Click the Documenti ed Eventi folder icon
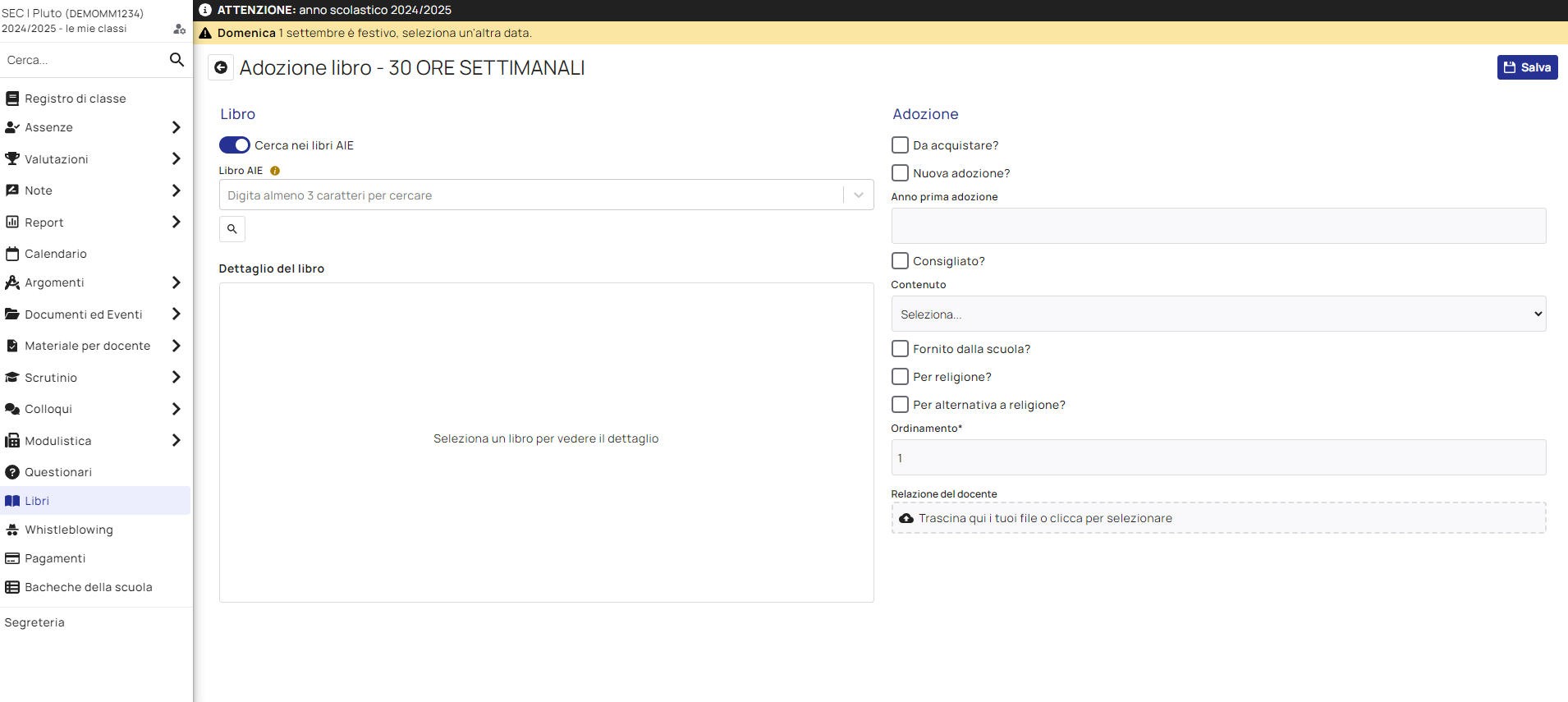Viewport: 1568px width, 702px height. coord(12,314)
